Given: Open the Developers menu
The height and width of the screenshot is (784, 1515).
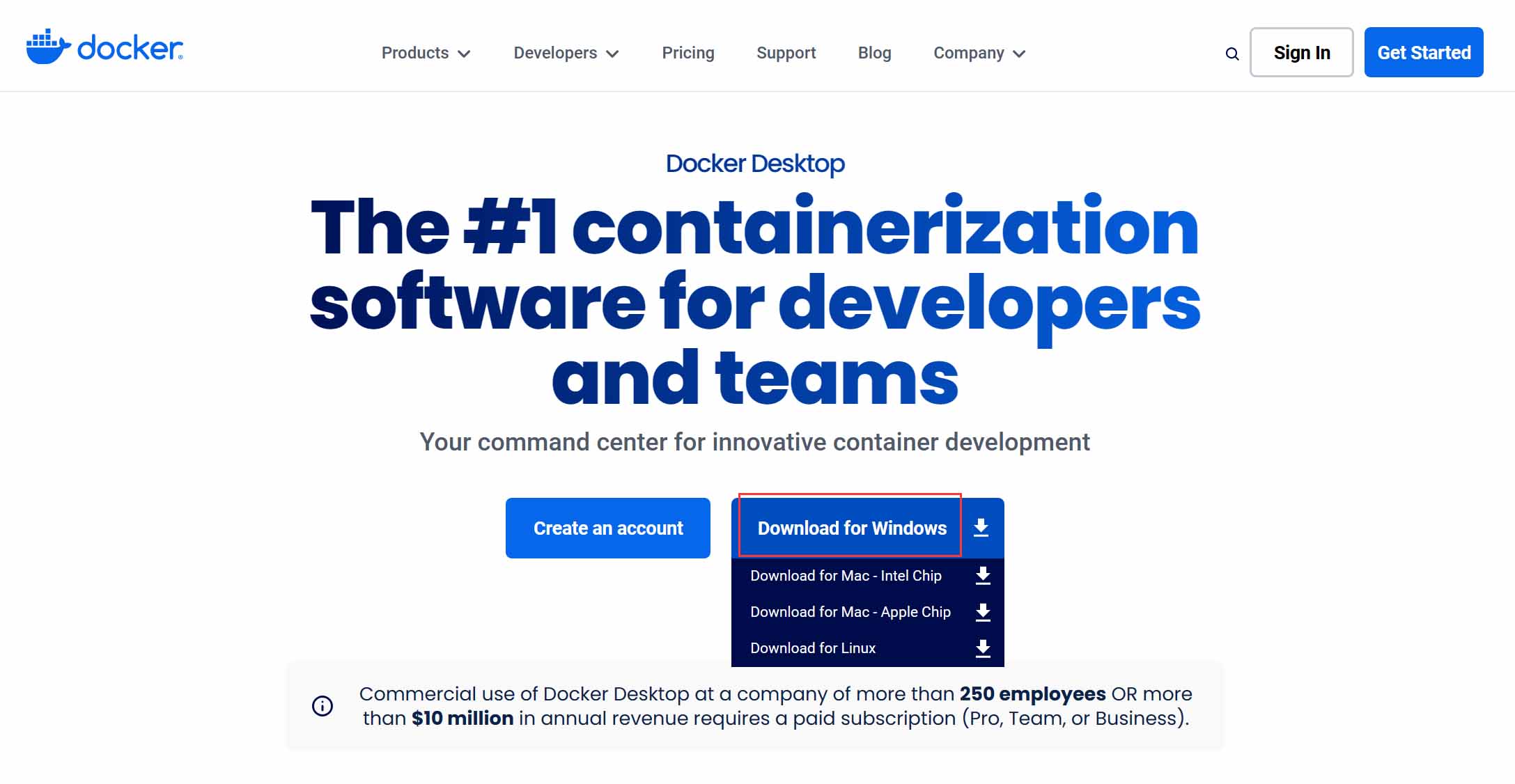Looking at the screenshot, I should [566, 53].
